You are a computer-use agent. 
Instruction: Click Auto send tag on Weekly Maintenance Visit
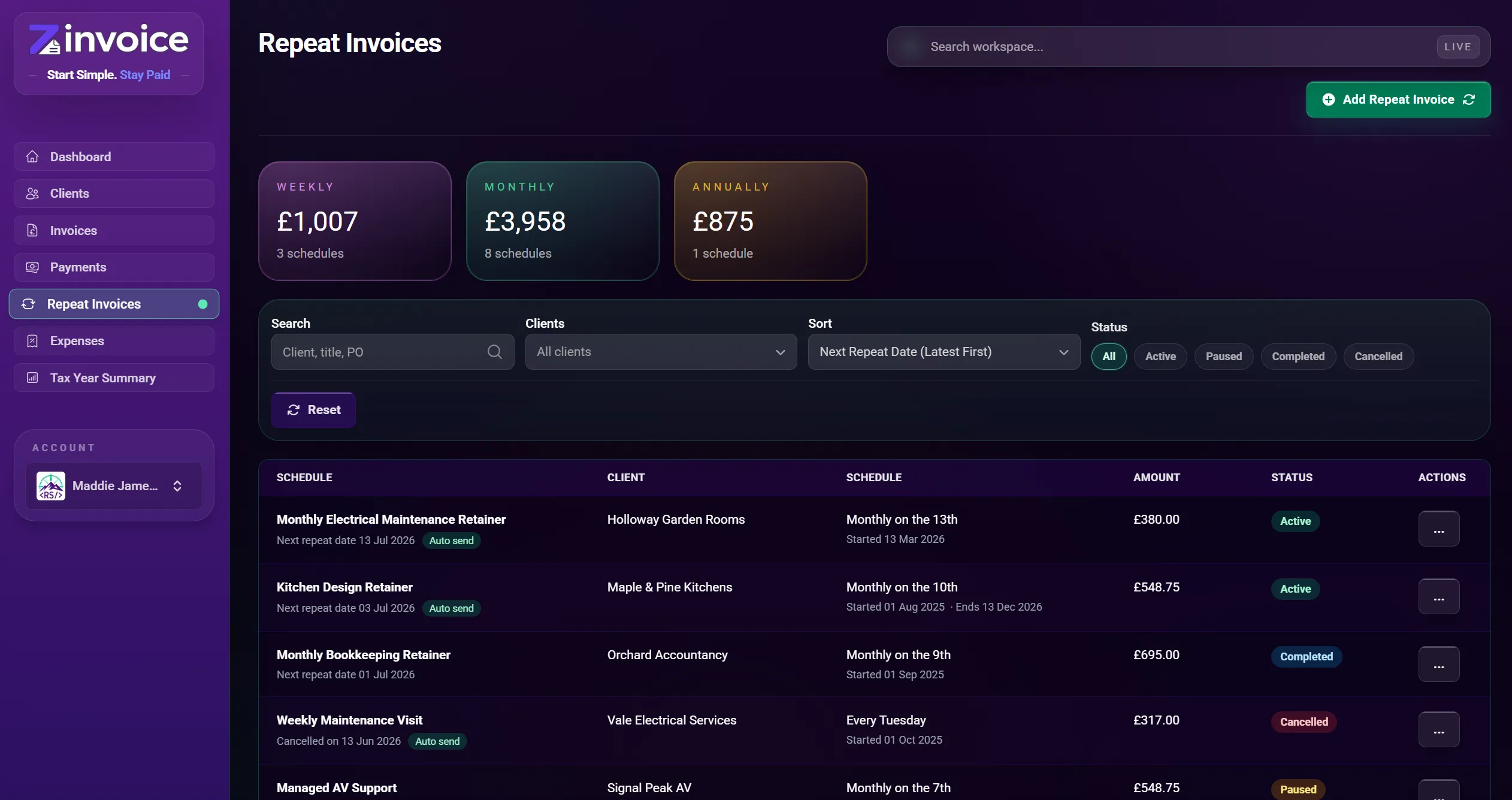pos(437,741)
